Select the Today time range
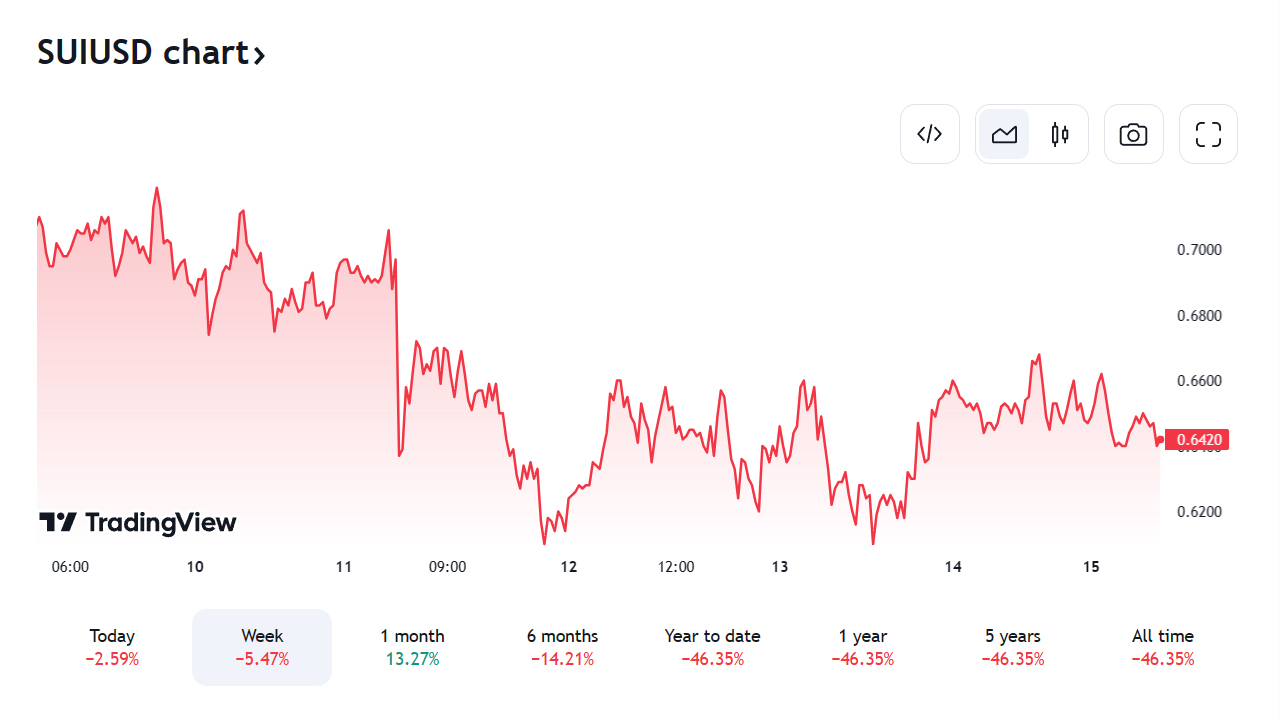The image size is (1280, 720). coord(112,647)
